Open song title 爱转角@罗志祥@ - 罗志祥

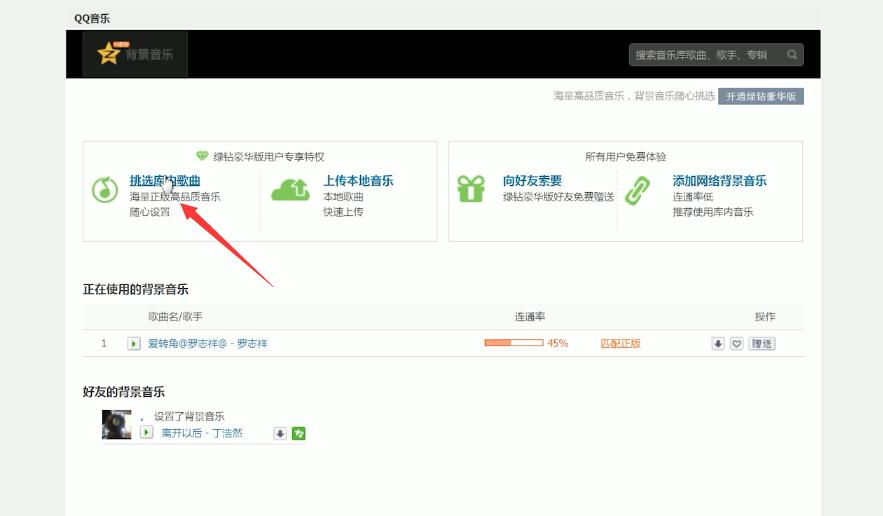click(207, 344)
